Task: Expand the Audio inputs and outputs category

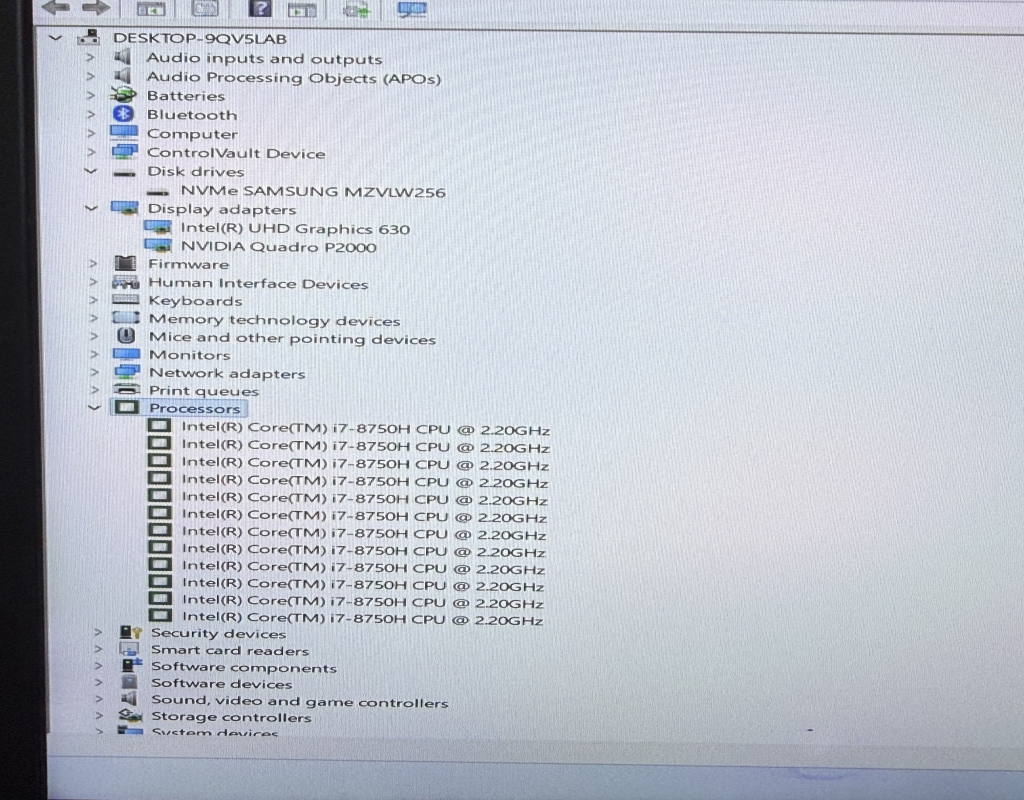Action: tap(90, 57)
